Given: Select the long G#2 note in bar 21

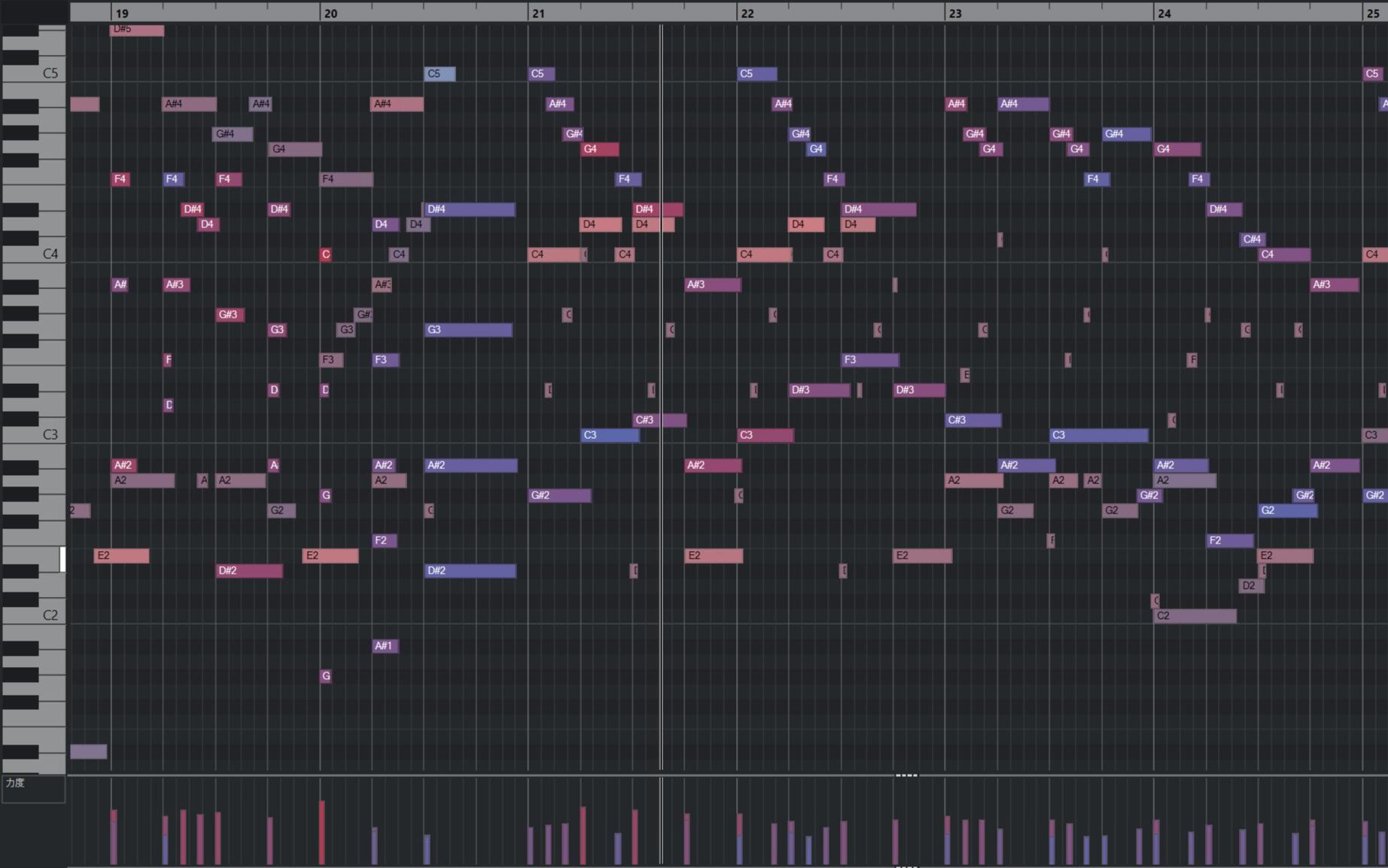Looking at the screenshot, I should pos(560,495).
